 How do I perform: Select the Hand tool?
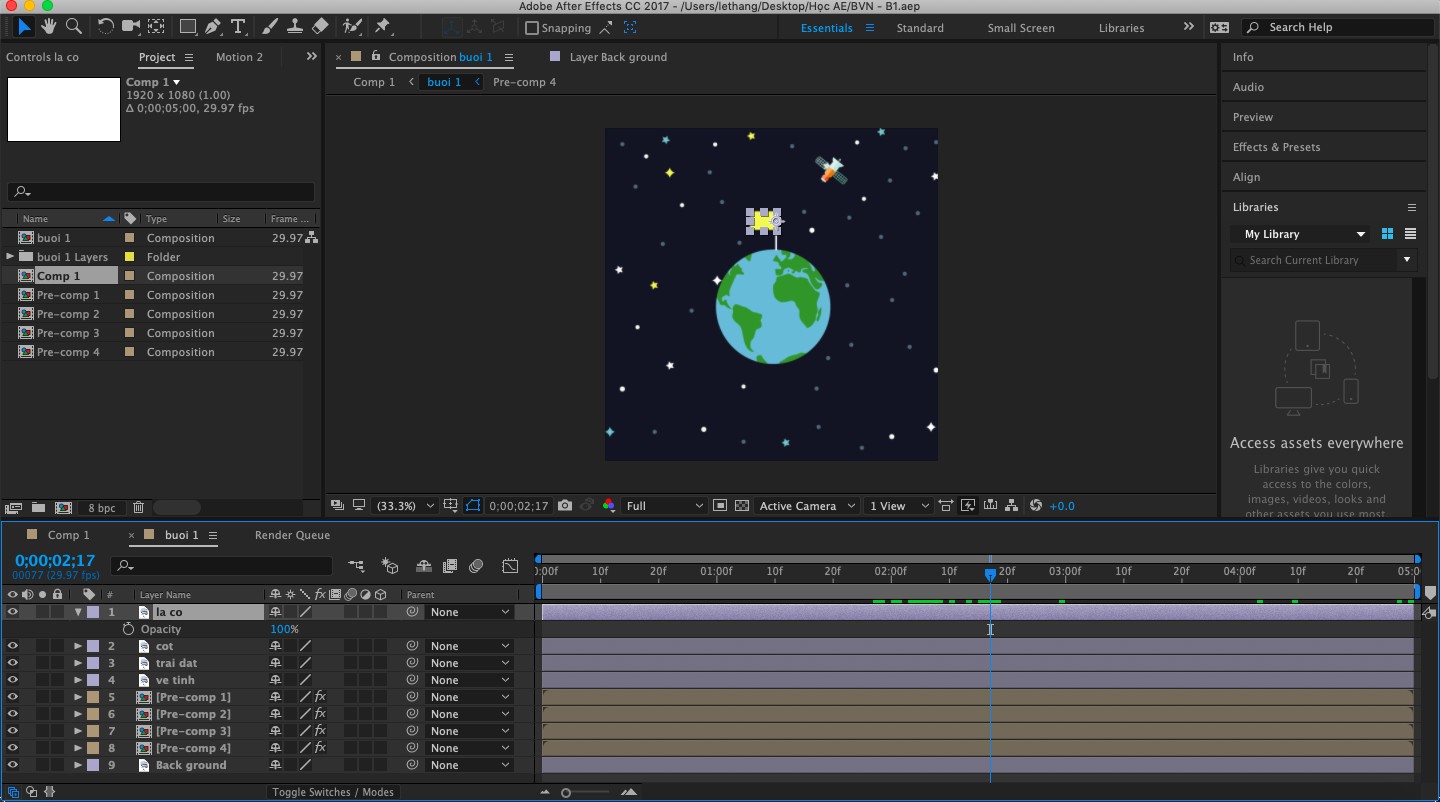49,27
